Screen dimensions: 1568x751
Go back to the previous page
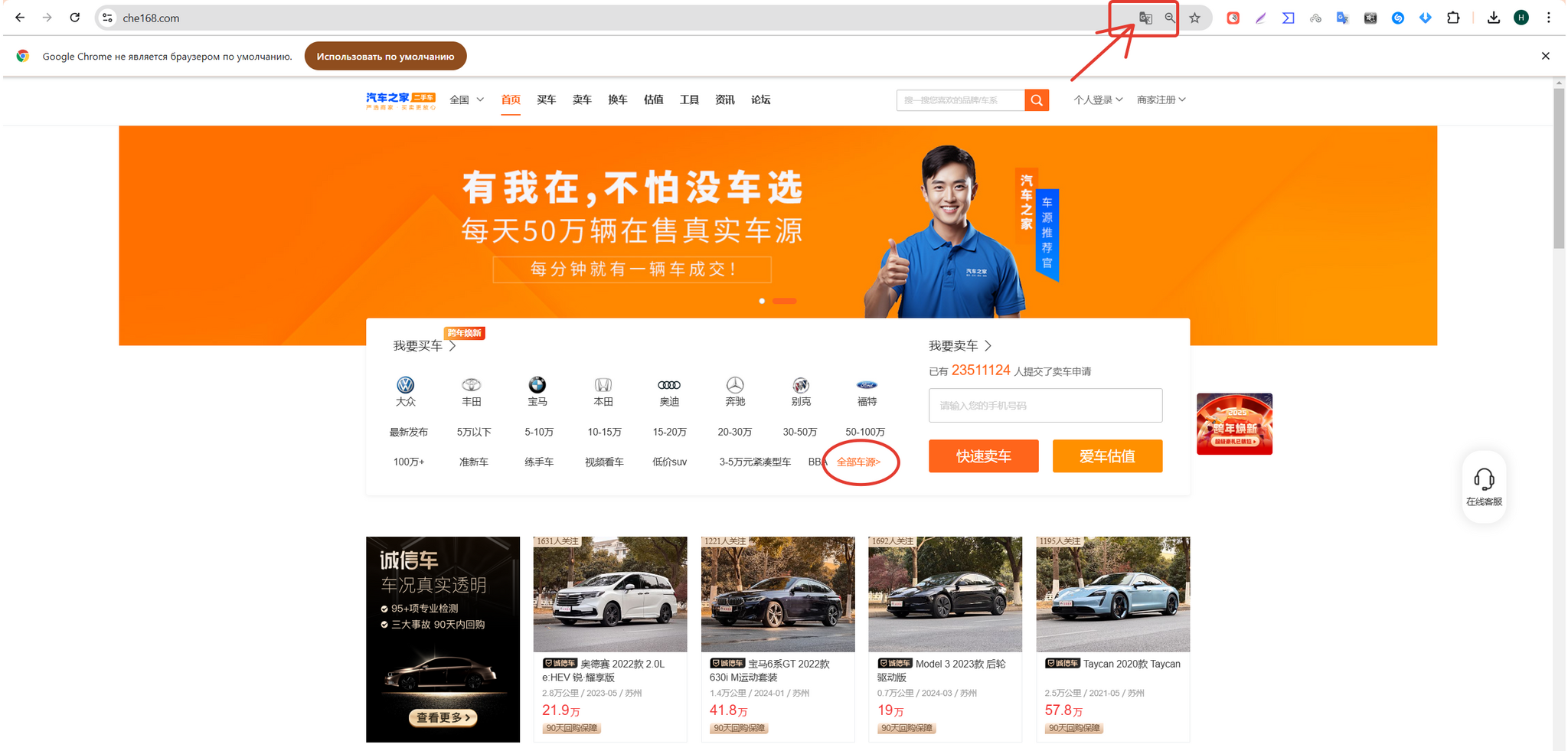20,18
